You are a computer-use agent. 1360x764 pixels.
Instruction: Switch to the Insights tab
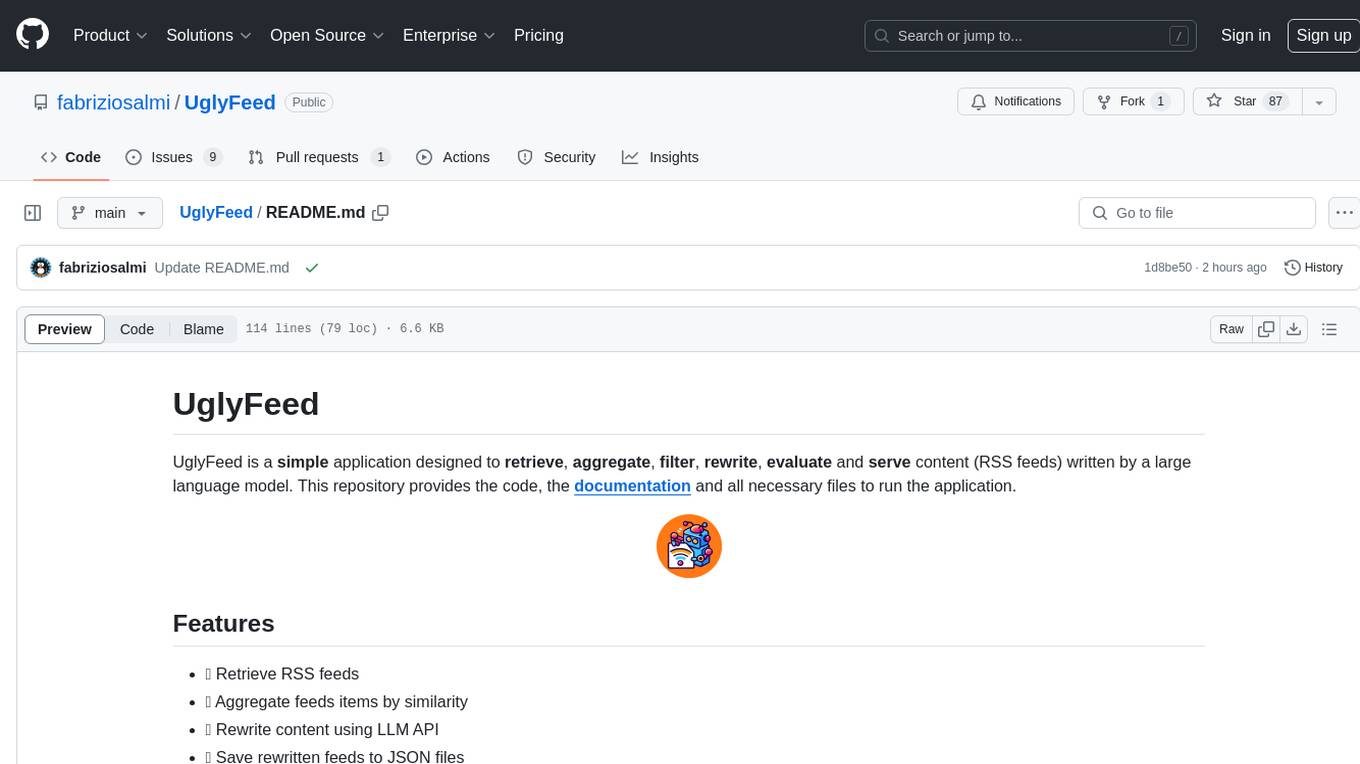tap(660, 157)
